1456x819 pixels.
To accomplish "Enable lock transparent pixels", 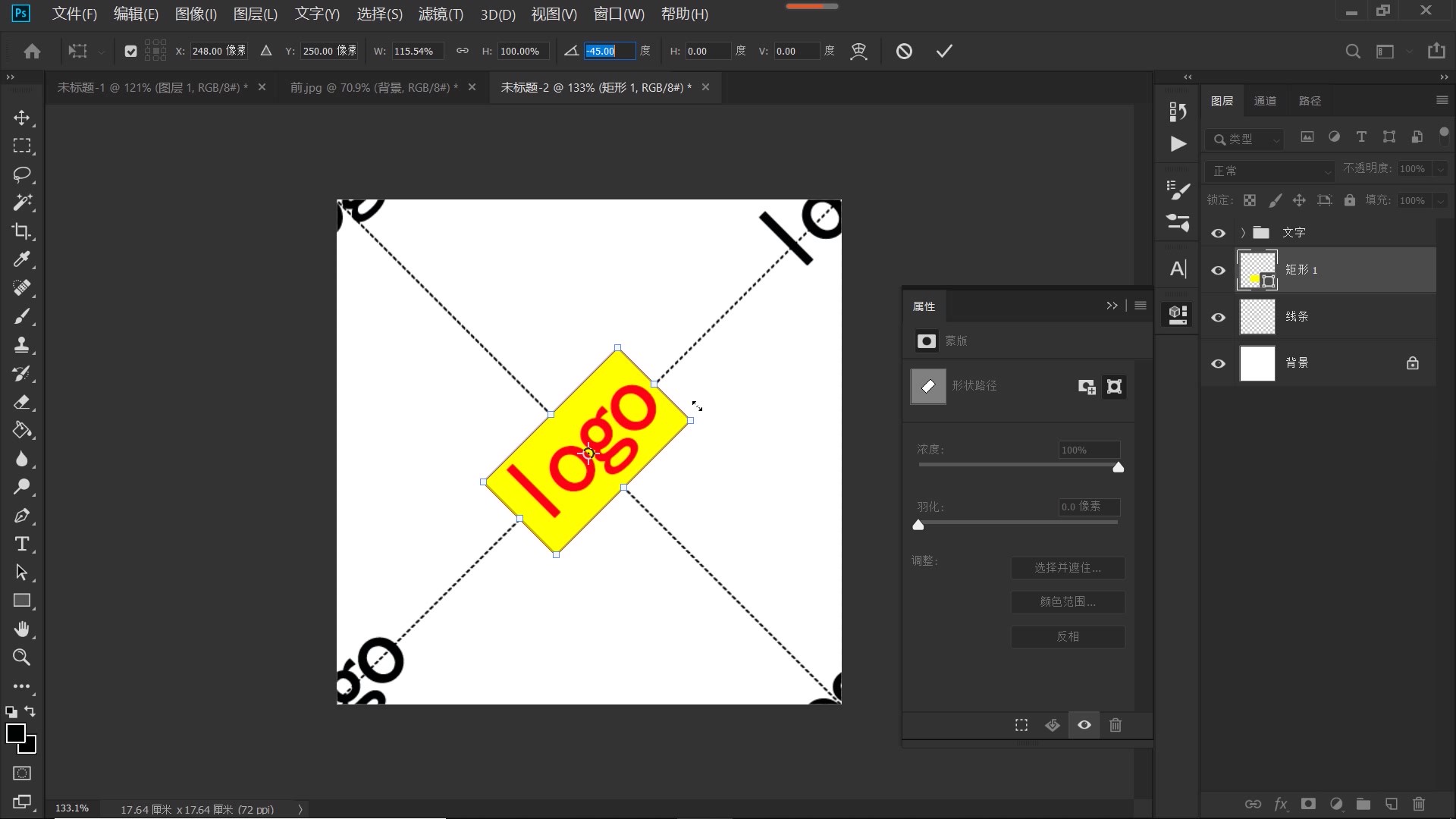I will click(x=1249, y=199).
